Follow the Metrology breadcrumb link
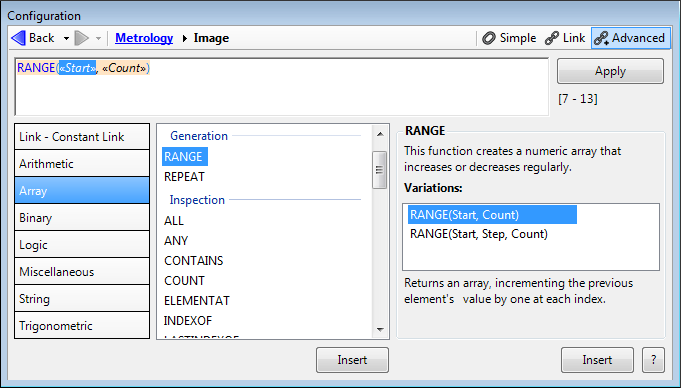The width and height of the screenshot is (681, 388). [x=144, y=38]
